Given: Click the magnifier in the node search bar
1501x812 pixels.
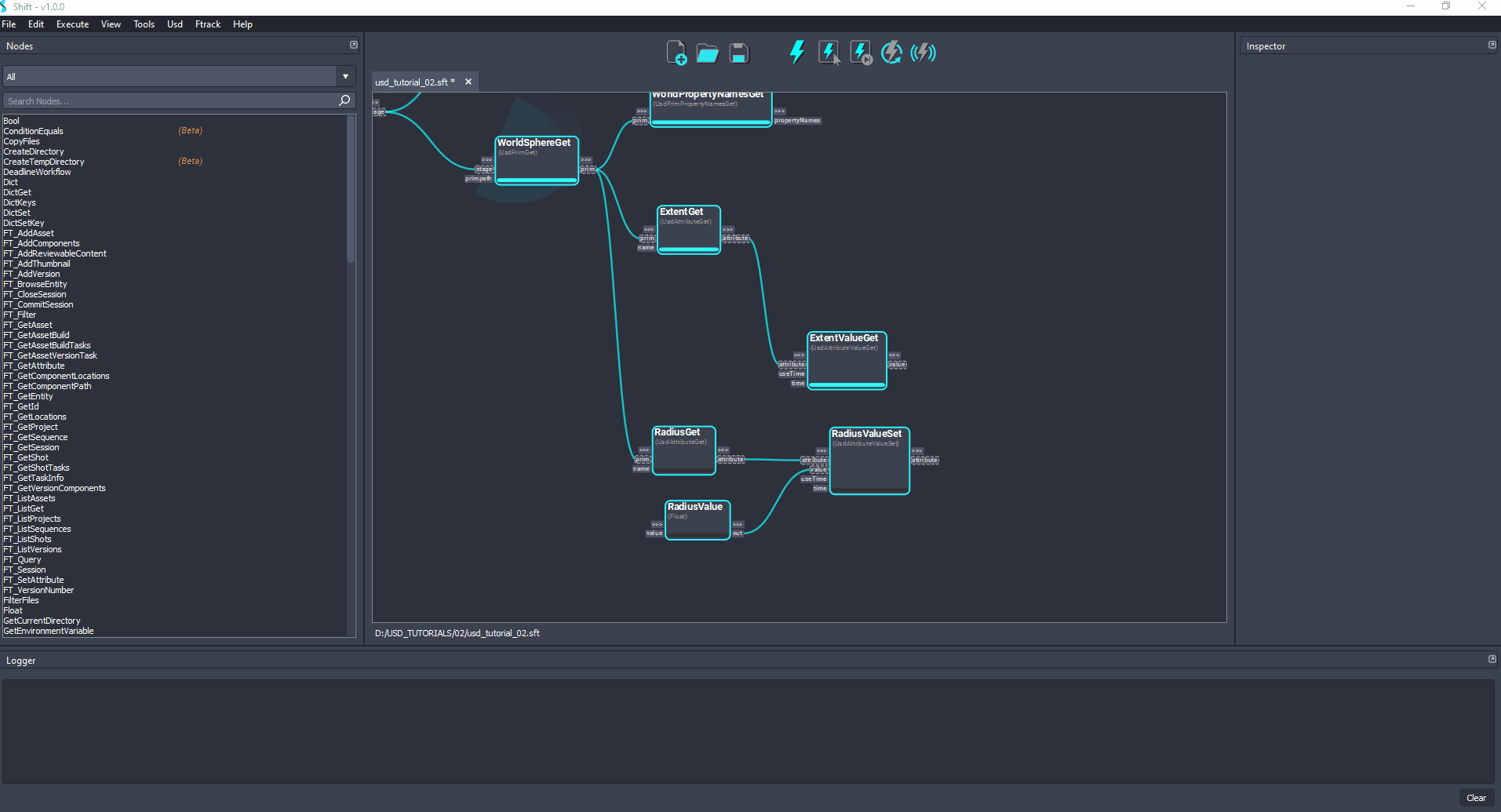Looking at the screenshot, I should tap(344, 100).
